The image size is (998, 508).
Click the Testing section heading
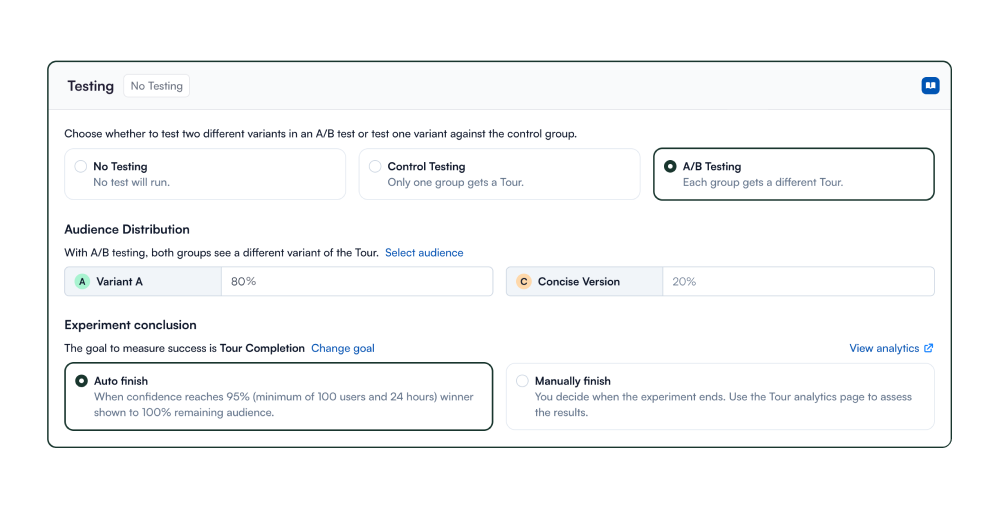coord(91,86)
